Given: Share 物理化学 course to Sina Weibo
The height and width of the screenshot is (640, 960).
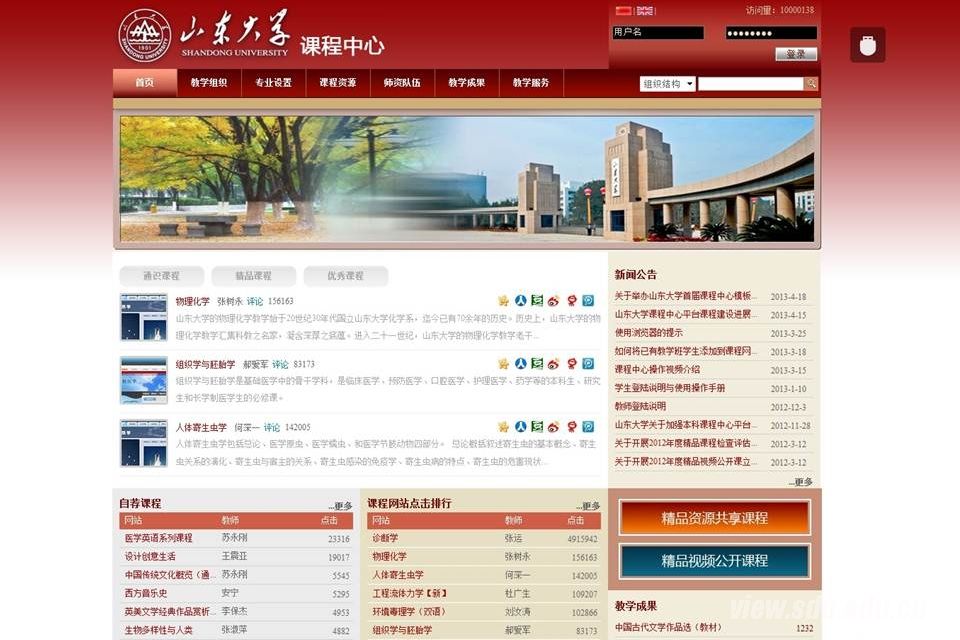Looking at the screenshot, I should (554, 301).
